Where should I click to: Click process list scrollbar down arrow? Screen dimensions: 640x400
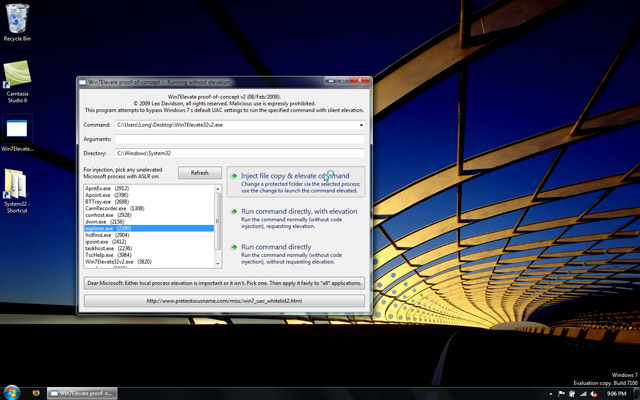[218, 264]
